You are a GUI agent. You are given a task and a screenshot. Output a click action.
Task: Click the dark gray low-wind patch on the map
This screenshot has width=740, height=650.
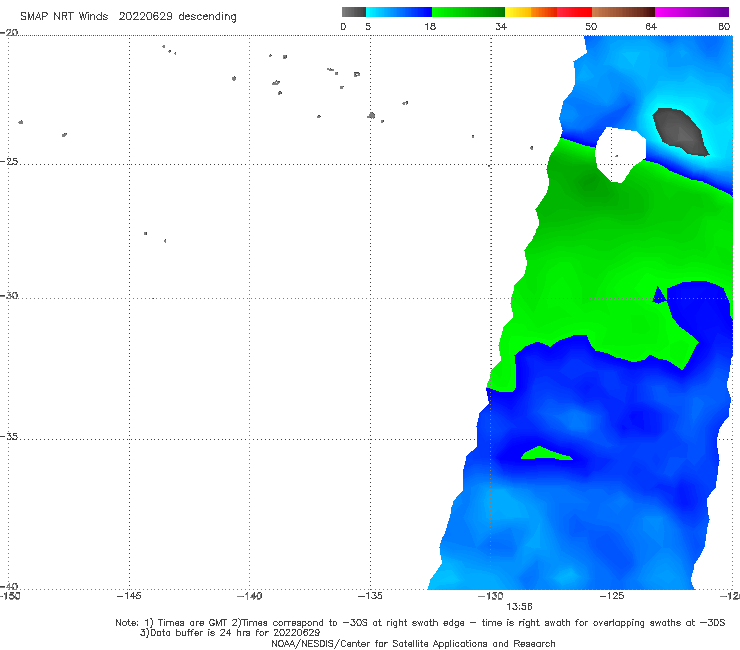(x=680, y=131)
